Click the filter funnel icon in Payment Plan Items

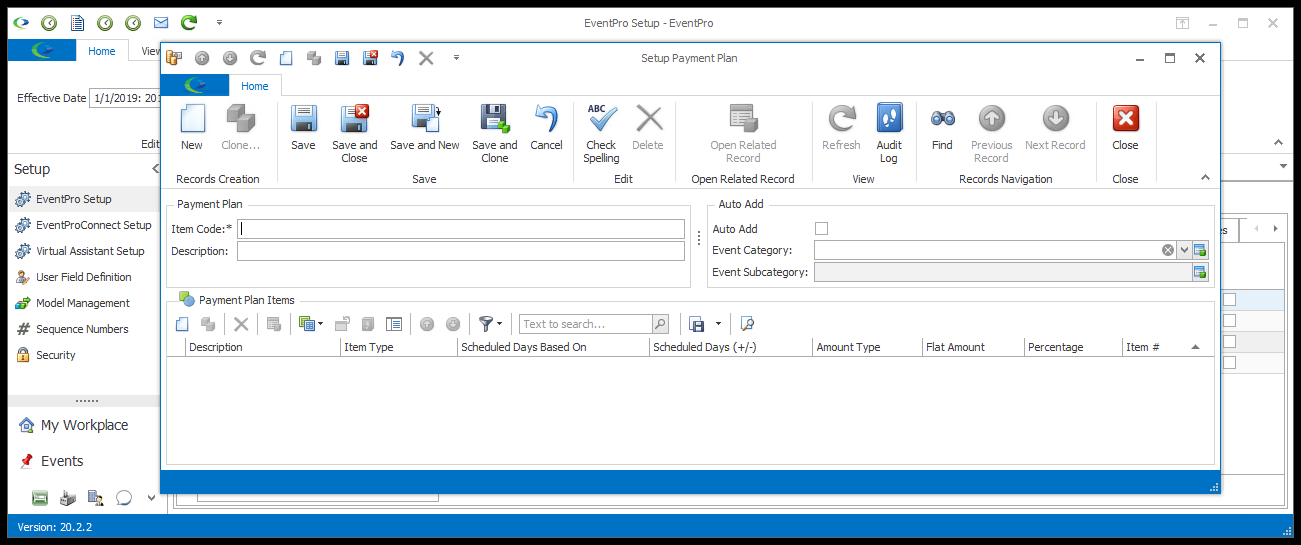pos(486,324)
